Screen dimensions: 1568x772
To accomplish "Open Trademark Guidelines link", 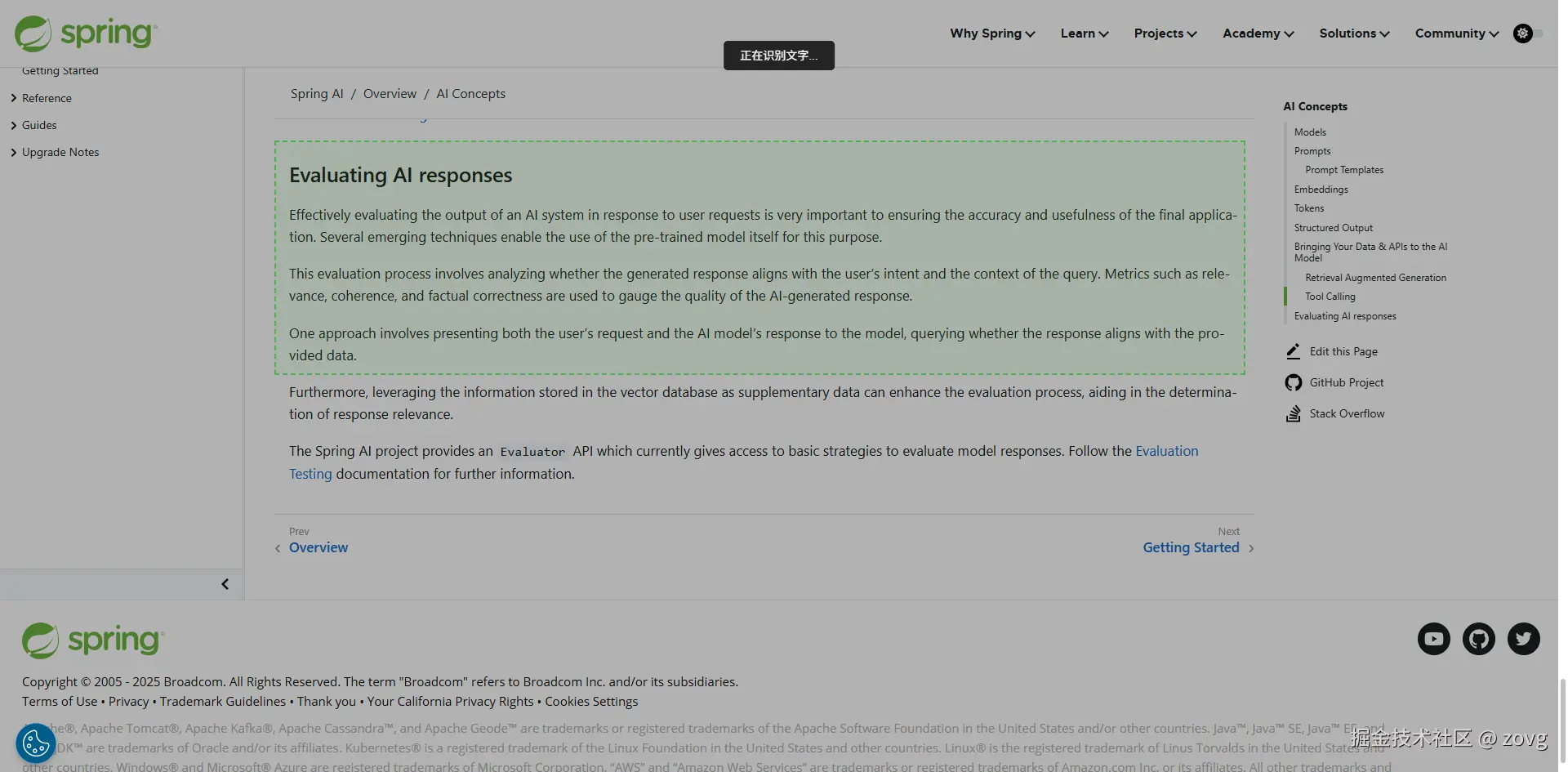I will pyautogui.click(x=223, y=702).
